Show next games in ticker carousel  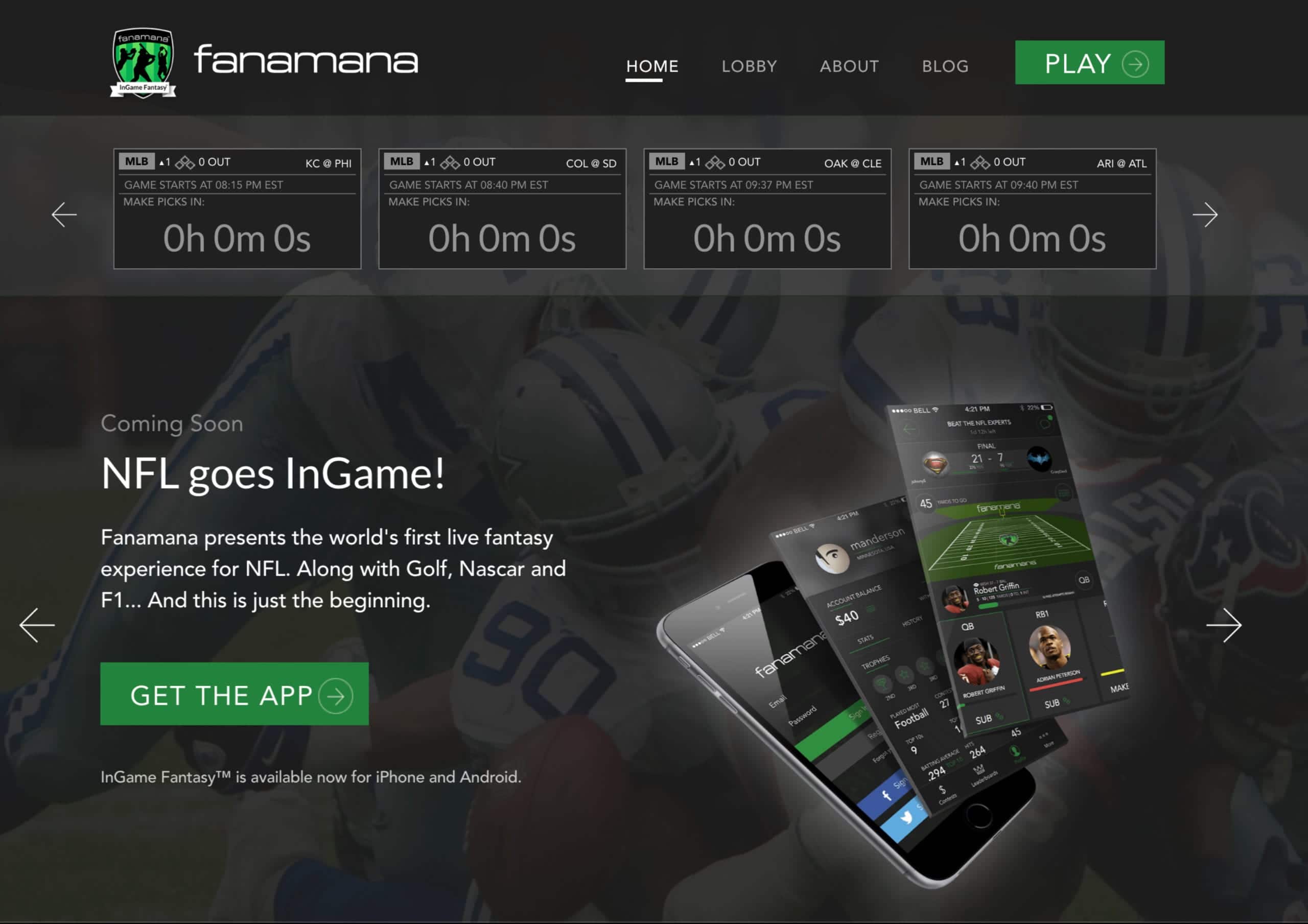click(1205, 215)
